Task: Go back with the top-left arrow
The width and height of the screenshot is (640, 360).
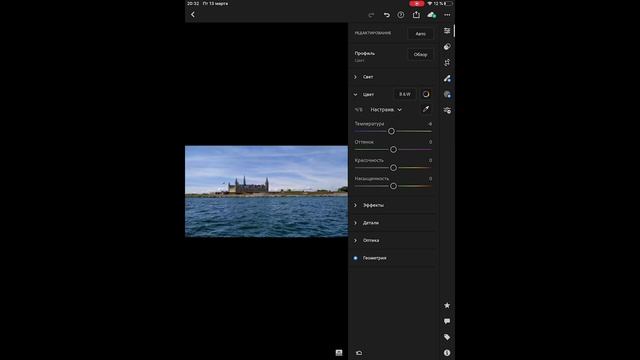Action: pyautogui.click(x=193, y=15)
